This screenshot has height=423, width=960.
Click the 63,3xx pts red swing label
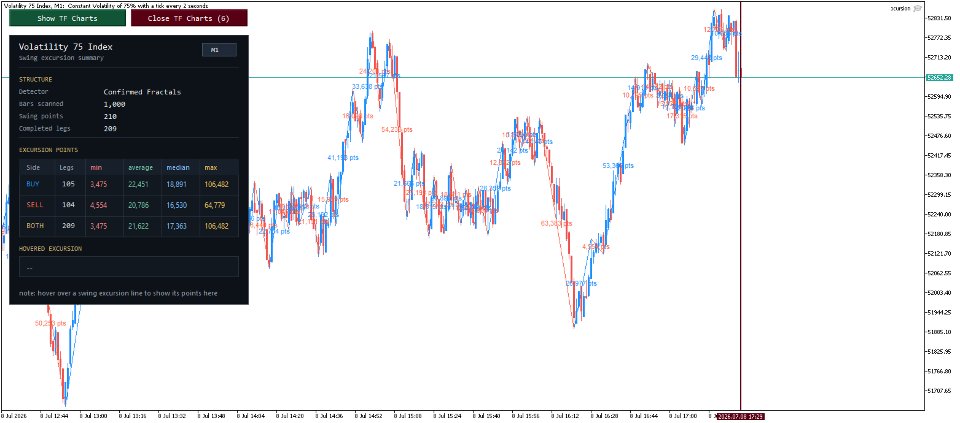pos(557,224)
